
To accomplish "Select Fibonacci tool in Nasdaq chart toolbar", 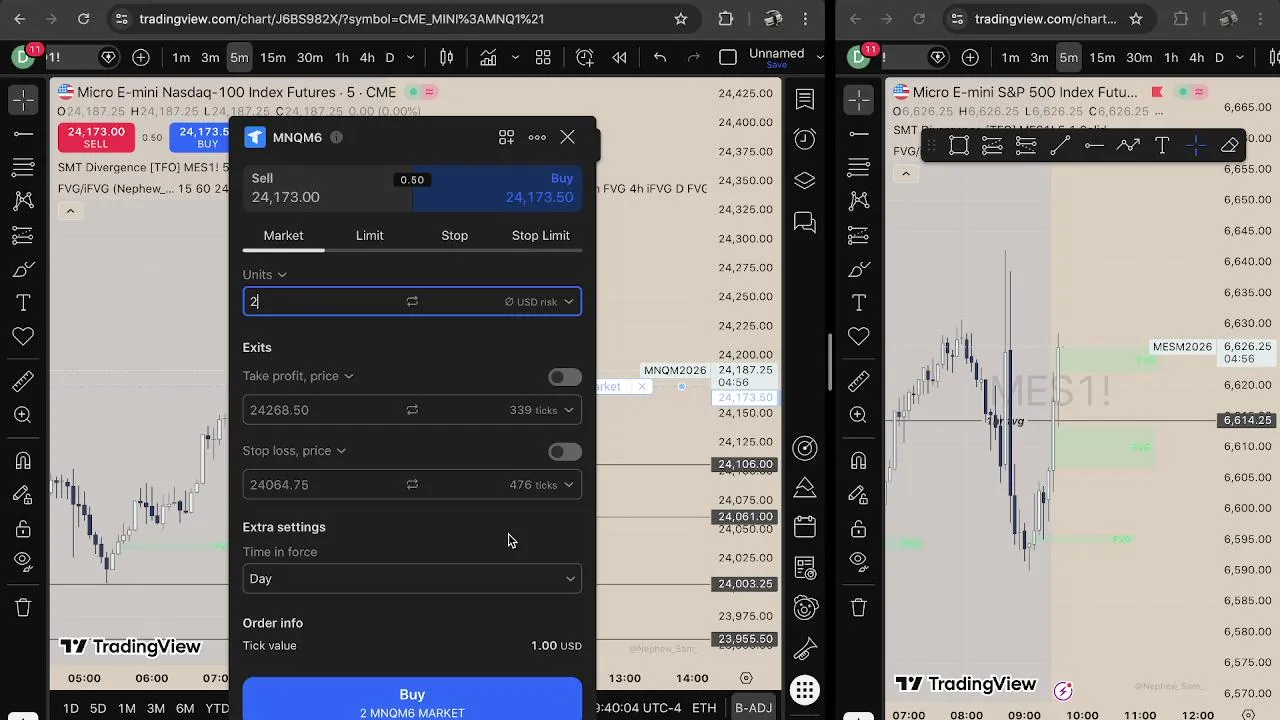I will point(23,167).
